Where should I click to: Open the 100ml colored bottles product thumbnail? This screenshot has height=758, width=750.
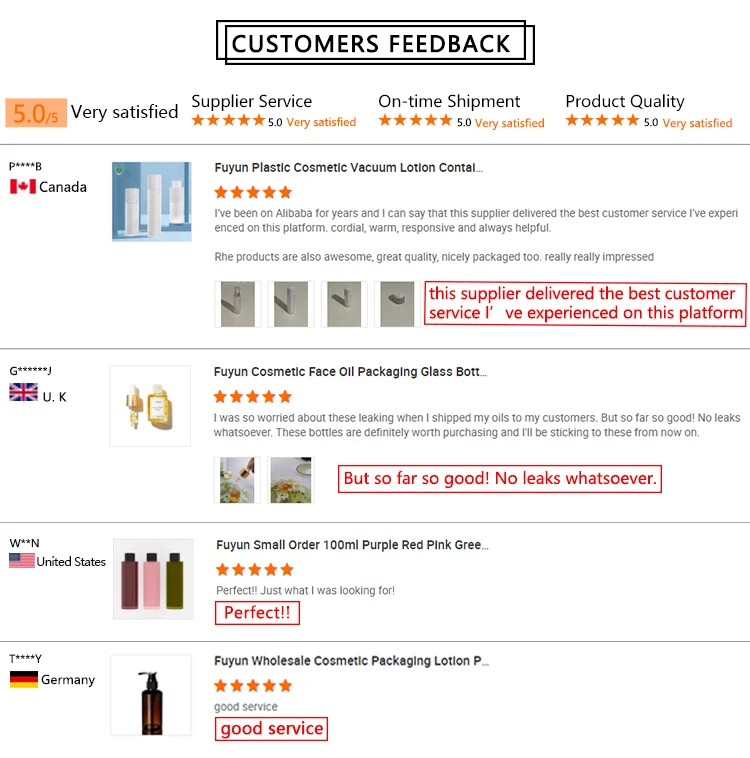click(151, 578)
